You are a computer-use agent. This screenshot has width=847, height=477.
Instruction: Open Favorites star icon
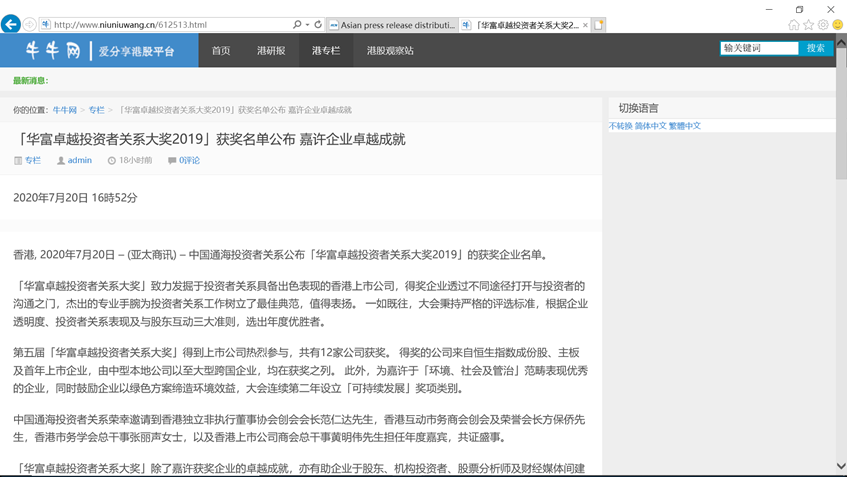click(x=808, y=25)
